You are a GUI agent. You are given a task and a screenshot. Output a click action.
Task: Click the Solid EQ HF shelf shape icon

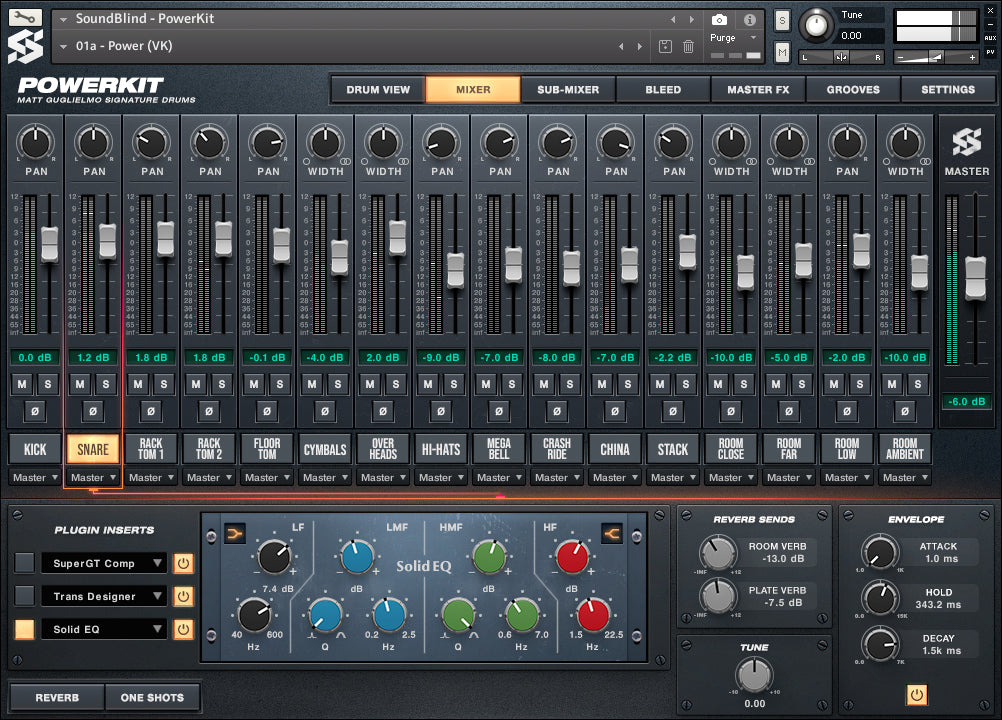pos(612,533)
